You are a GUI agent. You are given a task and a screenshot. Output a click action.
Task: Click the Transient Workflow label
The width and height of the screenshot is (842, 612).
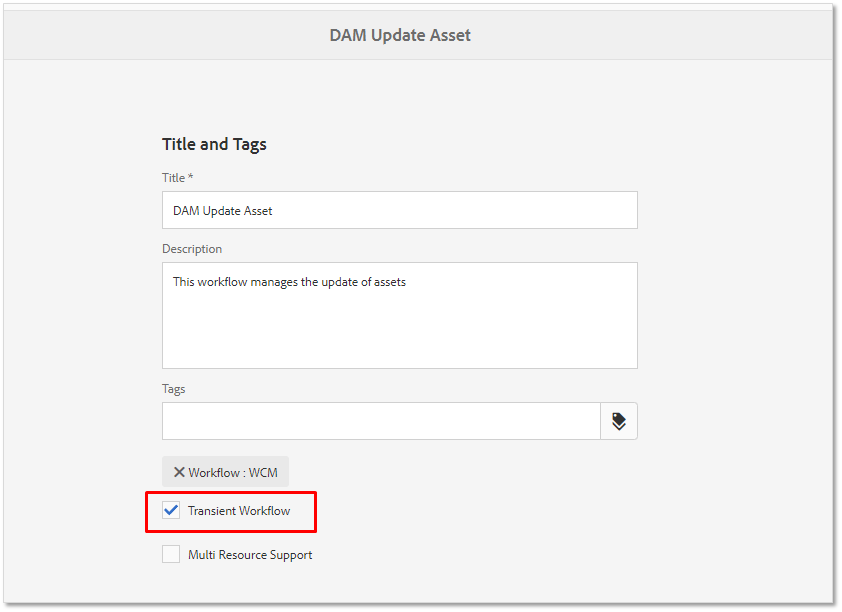tap(239, 511)
